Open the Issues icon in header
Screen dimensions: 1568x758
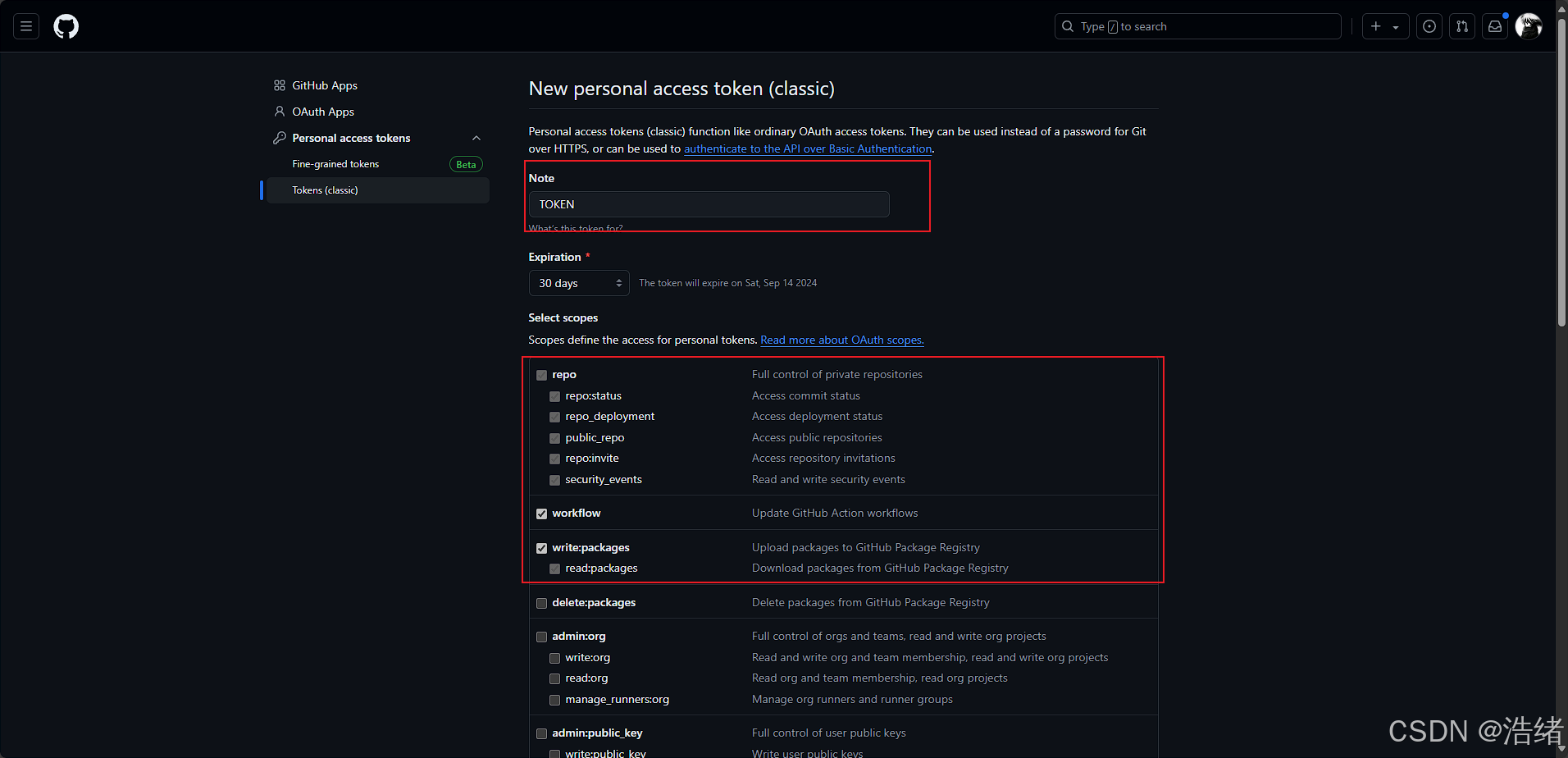point(1429,26)
